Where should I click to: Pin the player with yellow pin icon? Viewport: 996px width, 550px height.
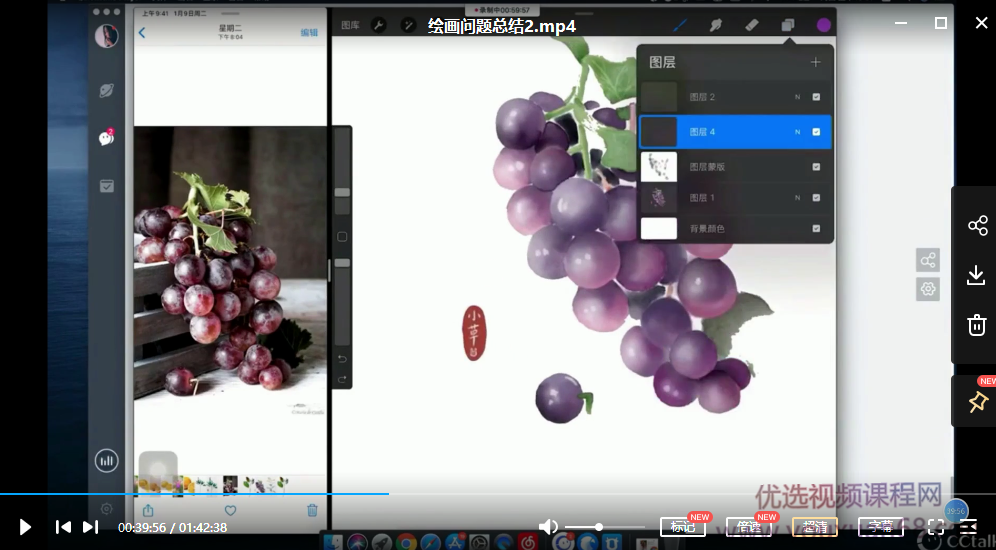(x=977, y=401)
